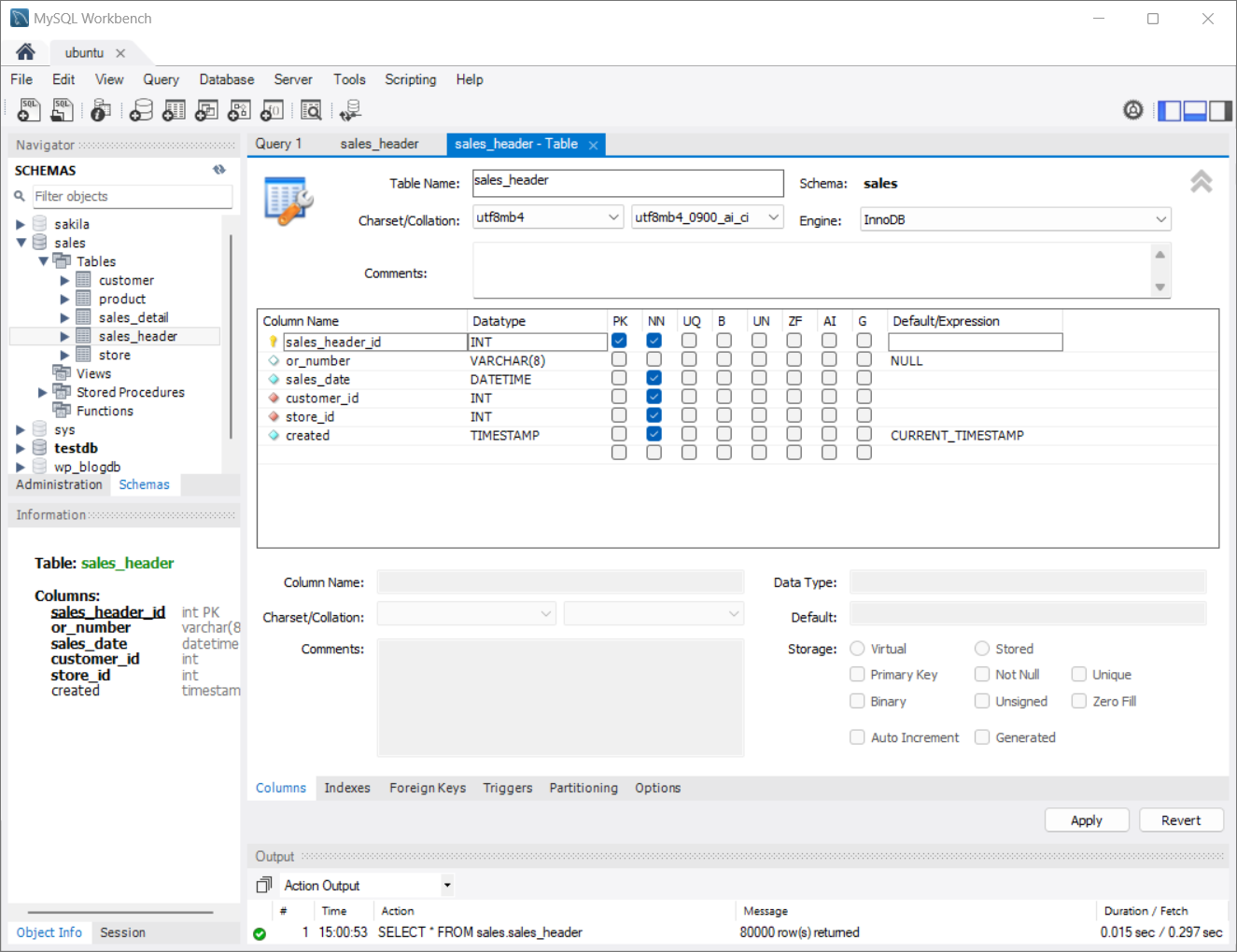The image size is (1237, 952).
Task: Expand the testdb schema node
Action: (x=21, y=448)
